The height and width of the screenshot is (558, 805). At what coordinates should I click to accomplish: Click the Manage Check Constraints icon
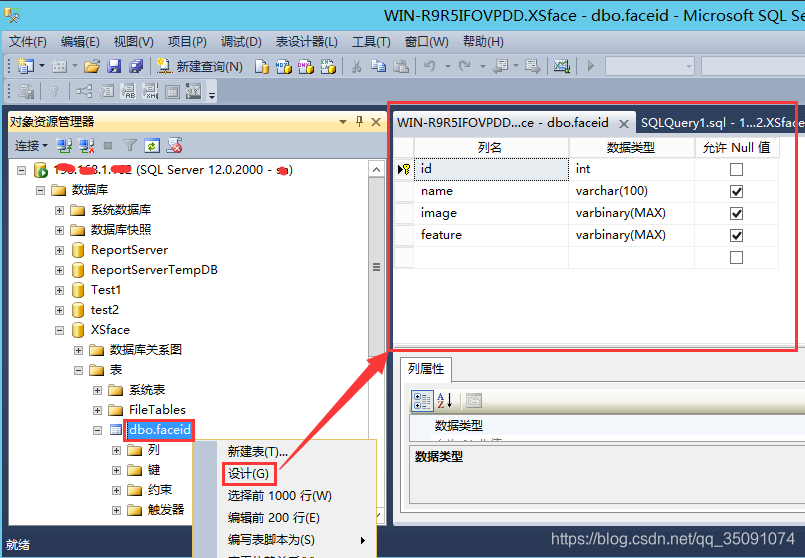tap(172, 92)
